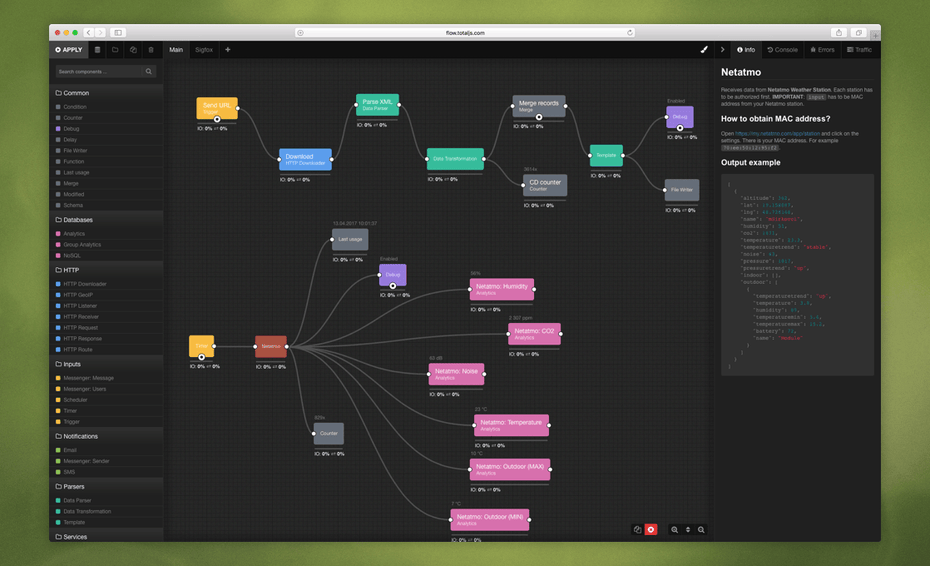Toggle the middle Debug node circle button

393,286
